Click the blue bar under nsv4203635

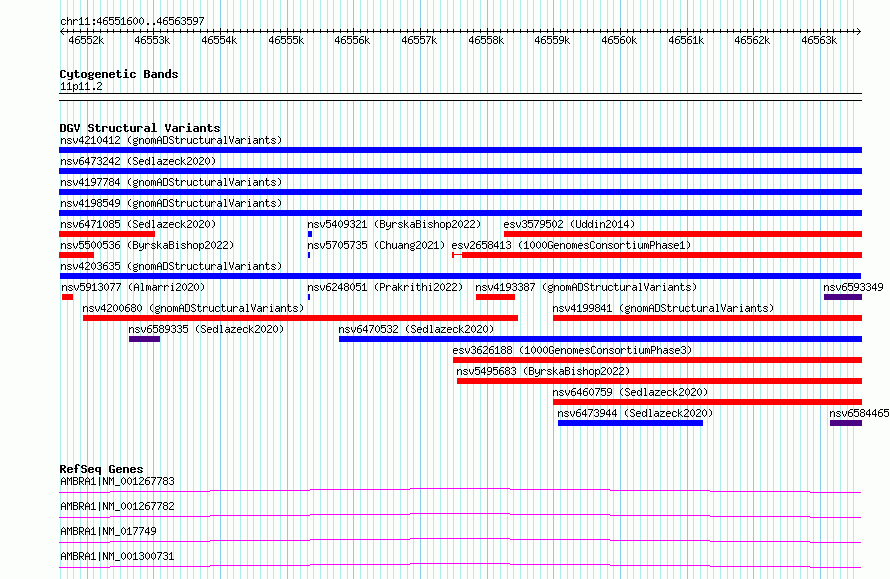pyautogui.click(x=460, y=276)
